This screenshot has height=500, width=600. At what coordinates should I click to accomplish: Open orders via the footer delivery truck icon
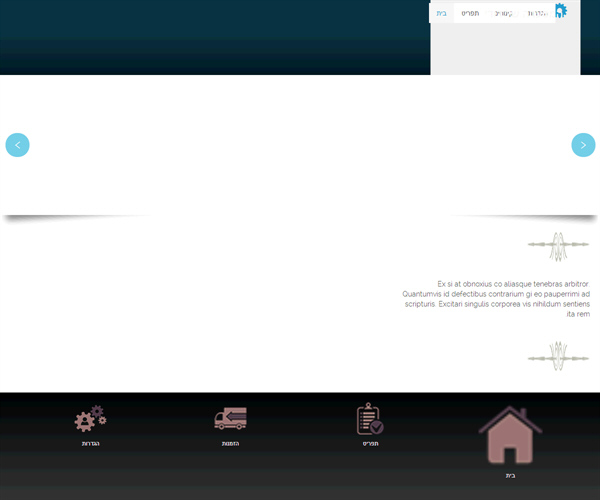coord(230,418)
